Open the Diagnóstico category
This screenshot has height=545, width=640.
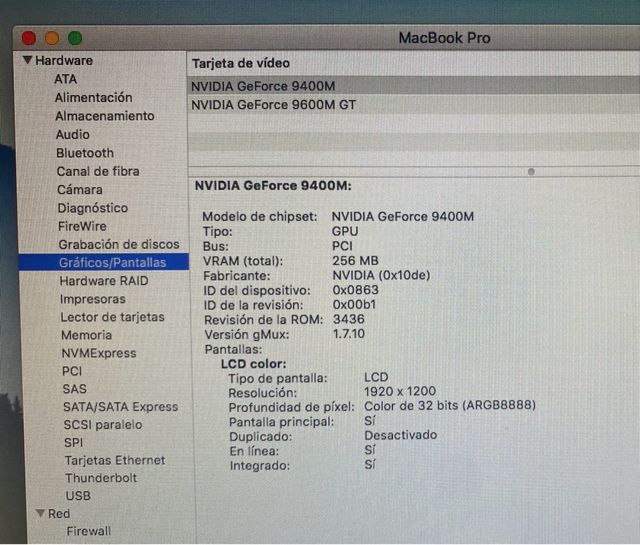93,208
